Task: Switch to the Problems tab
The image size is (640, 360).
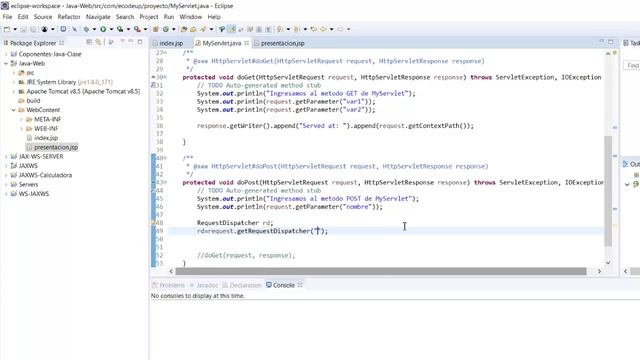Action: click(168, 285)
